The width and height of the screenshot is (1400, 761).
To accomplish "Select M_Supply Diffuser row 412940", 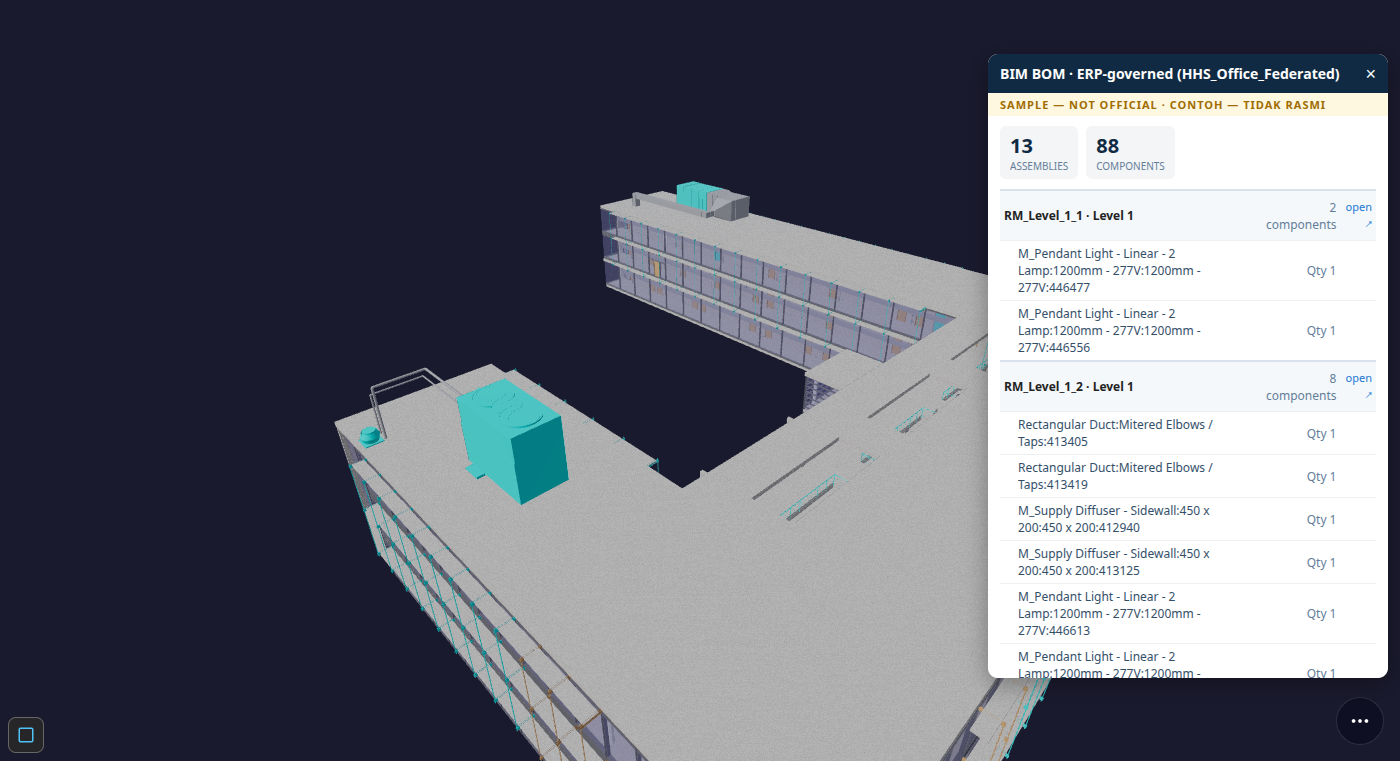I will [x=1188, y=520].
